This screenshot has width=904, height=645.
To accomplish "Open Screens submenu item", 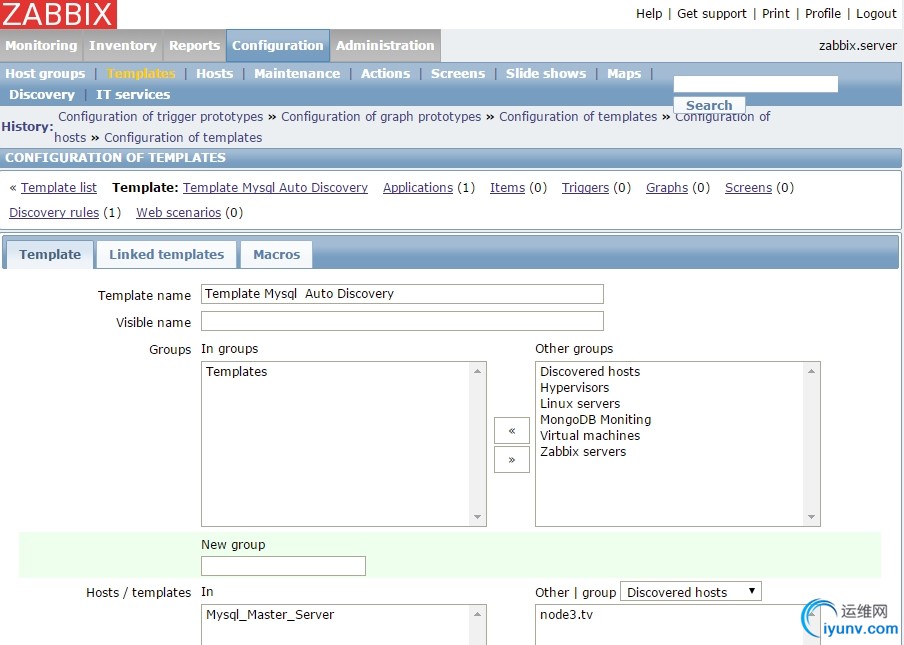I will [x=458, y=74].
